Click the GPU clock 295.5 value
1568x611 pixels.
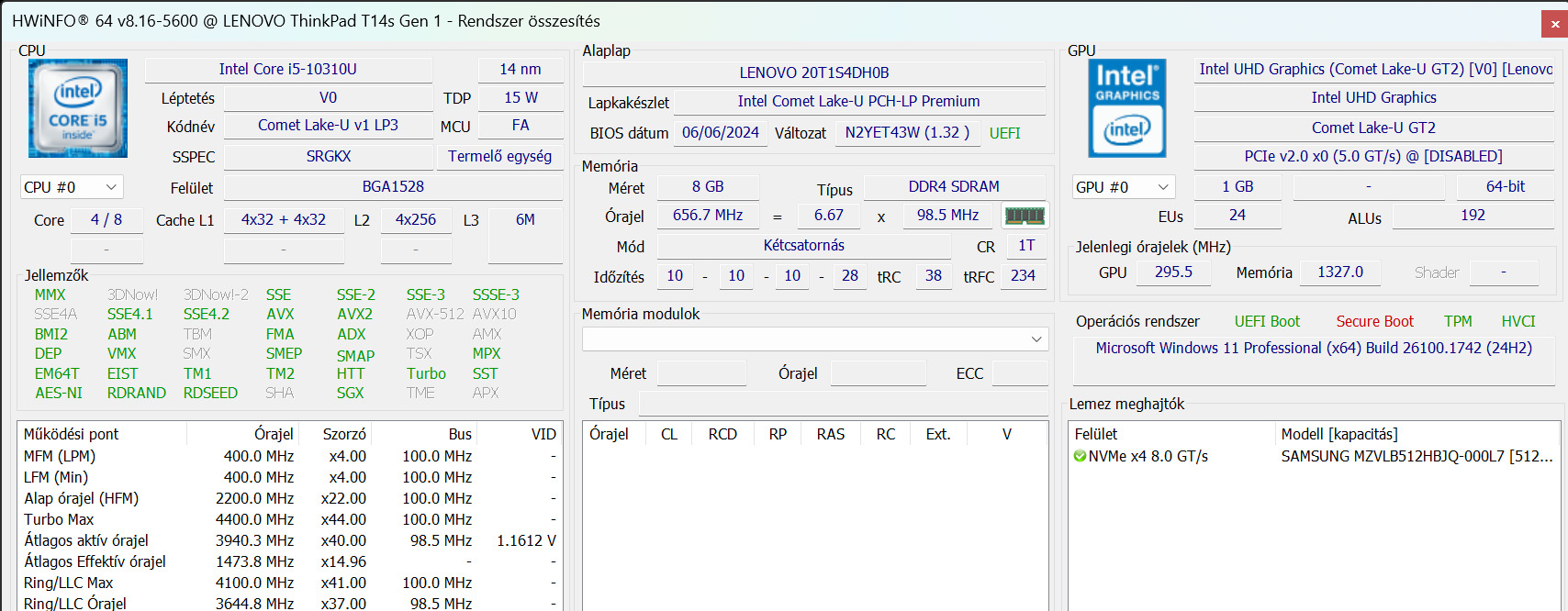(1173, 272)
